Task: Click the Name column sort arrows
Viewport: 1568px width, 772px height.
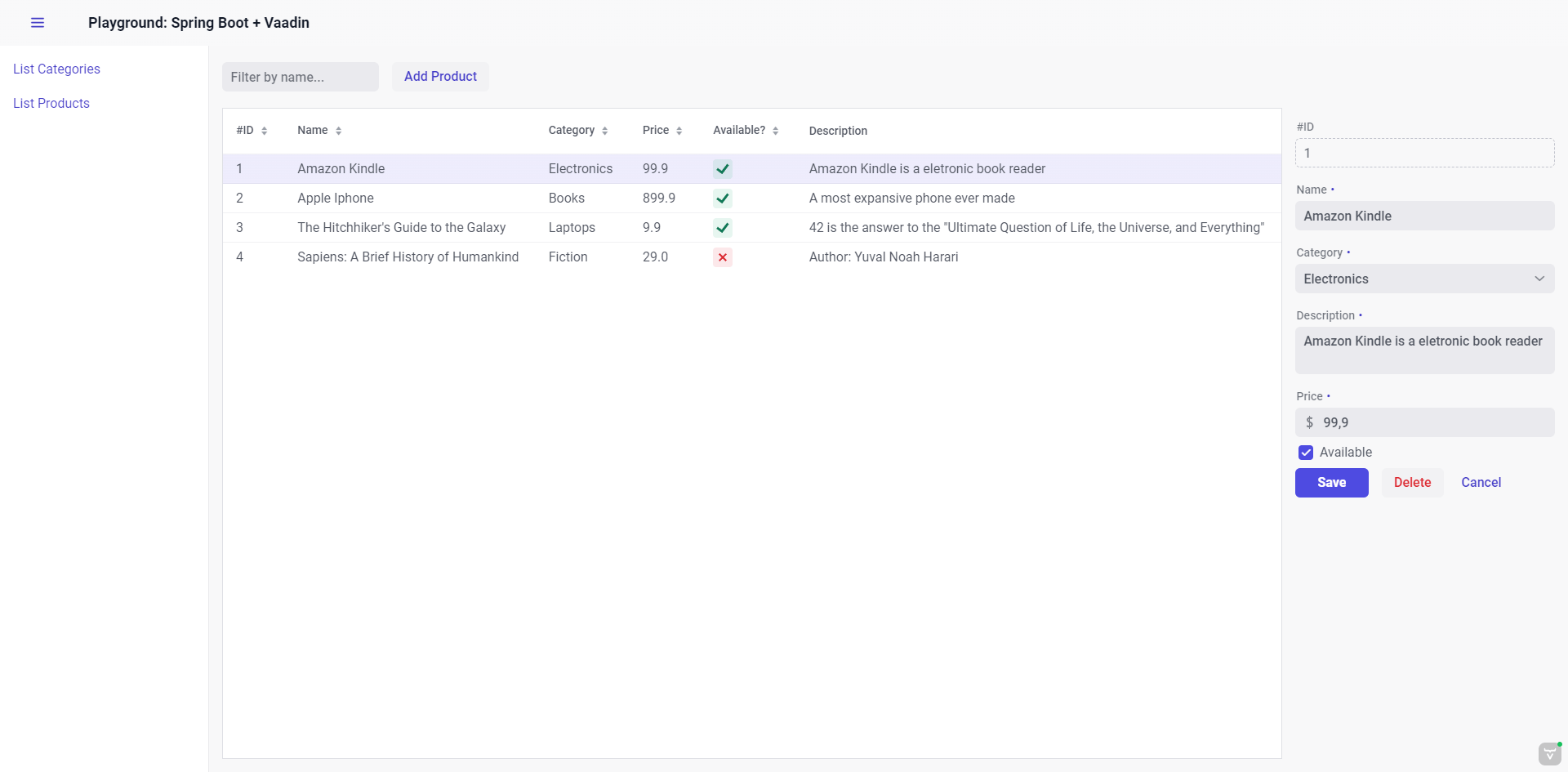Action: (338, 131)
